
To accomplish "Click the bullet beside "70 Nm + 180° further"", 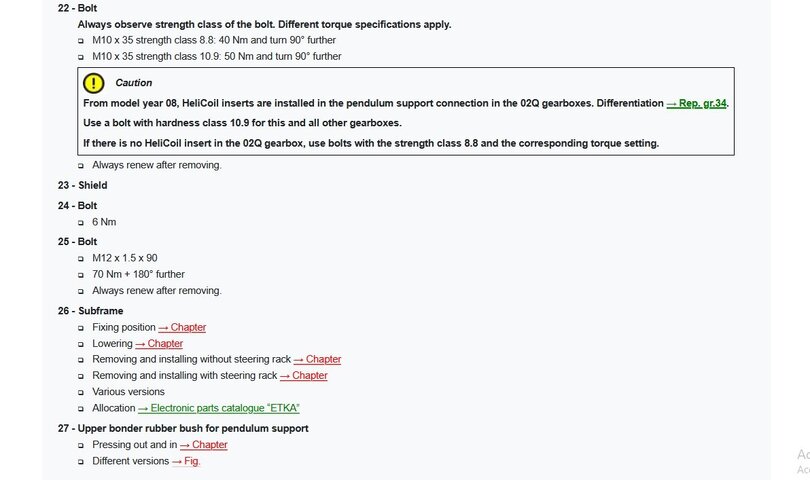I will click(81, 274).
